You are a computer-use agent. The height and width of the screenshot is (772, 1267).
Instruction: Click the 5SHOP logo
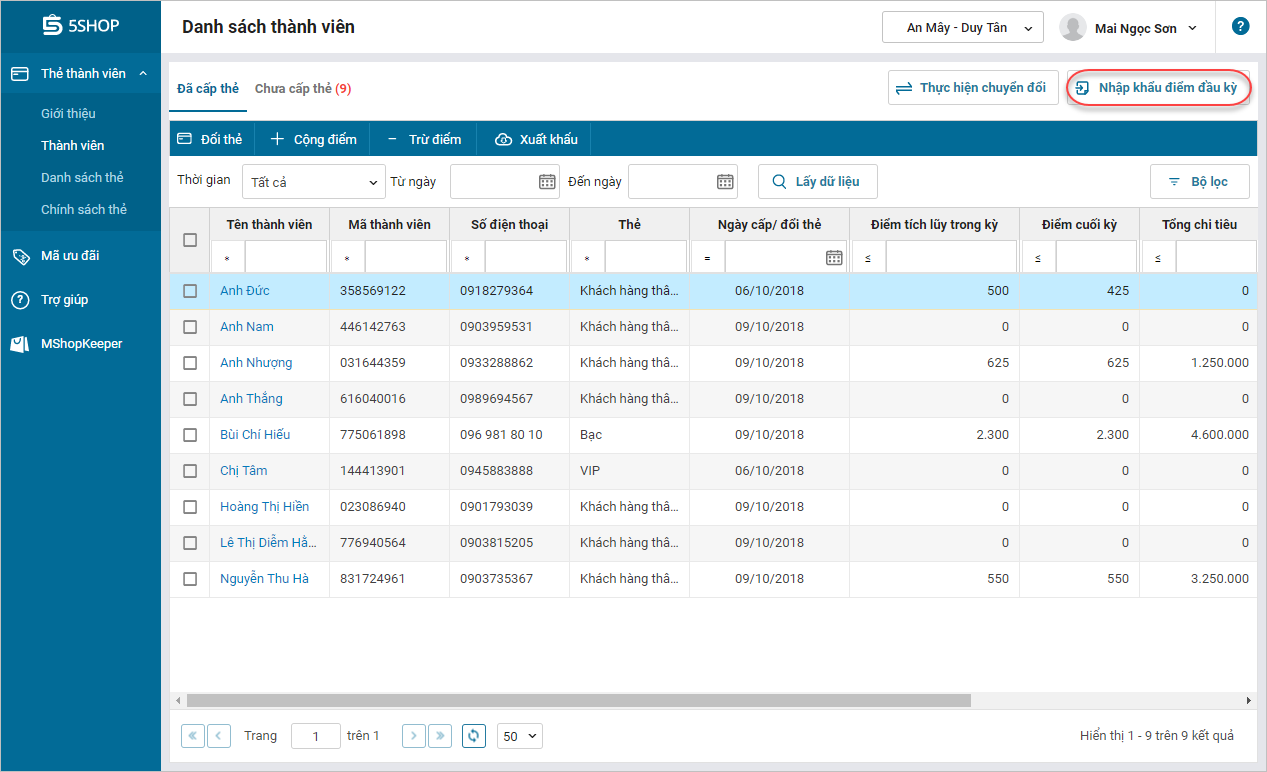tap(81, 26)
